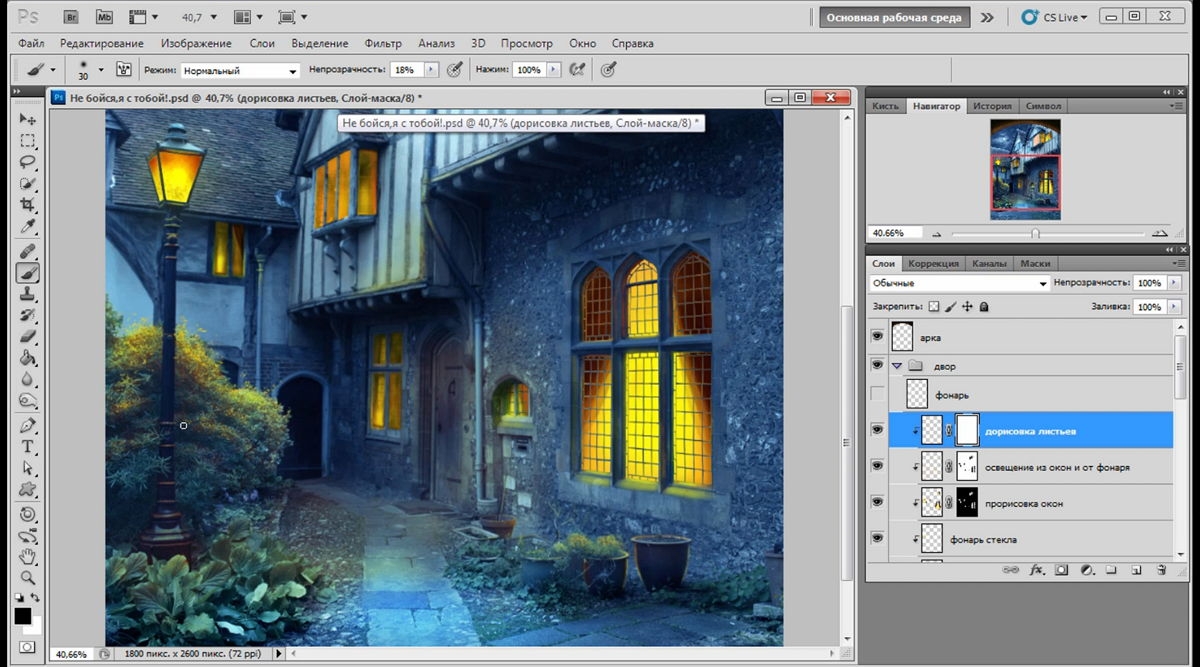The height and width of the screenshot is (667, 1200).
Task: Select the Dodge tool
Action: 28,402
